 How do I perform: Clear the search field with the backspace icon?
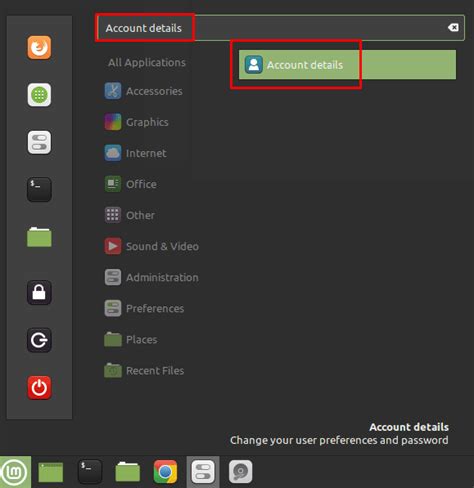pos(453,27)
